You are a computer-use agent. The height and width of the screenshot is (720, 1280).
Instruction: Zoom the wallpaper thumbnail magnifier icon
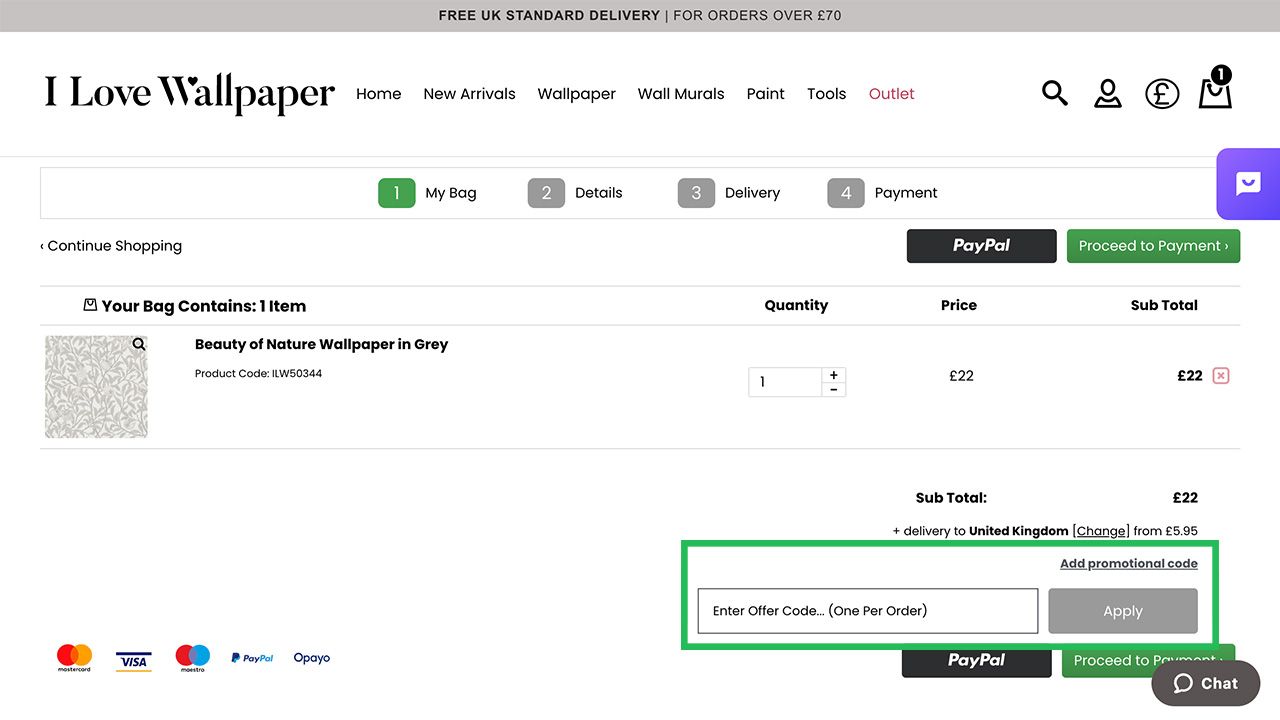tap(139, 344)
